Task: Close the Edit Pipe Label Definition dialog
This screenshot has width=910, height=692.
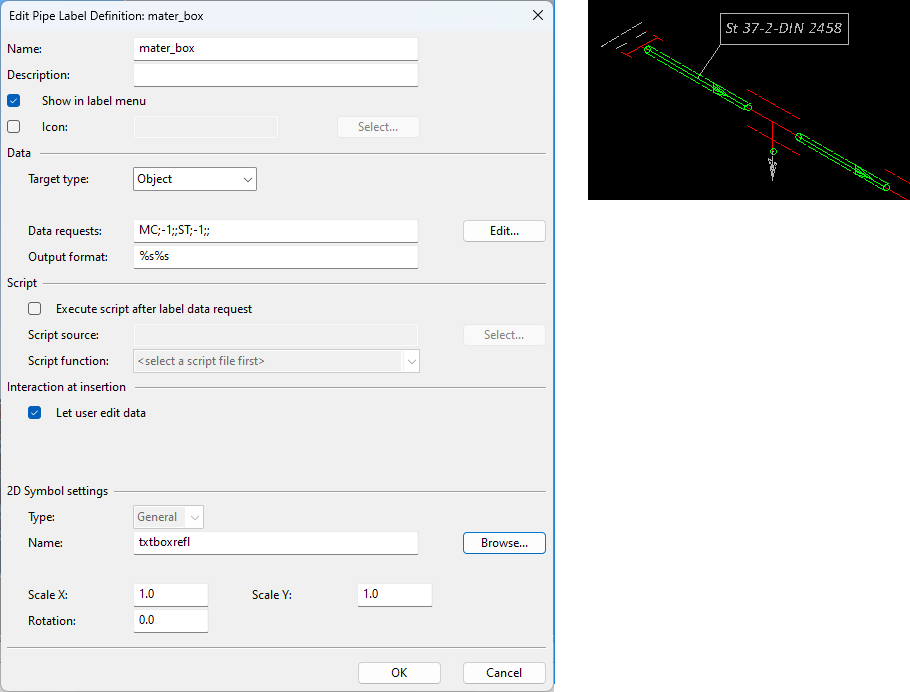Action: (538, 15)
